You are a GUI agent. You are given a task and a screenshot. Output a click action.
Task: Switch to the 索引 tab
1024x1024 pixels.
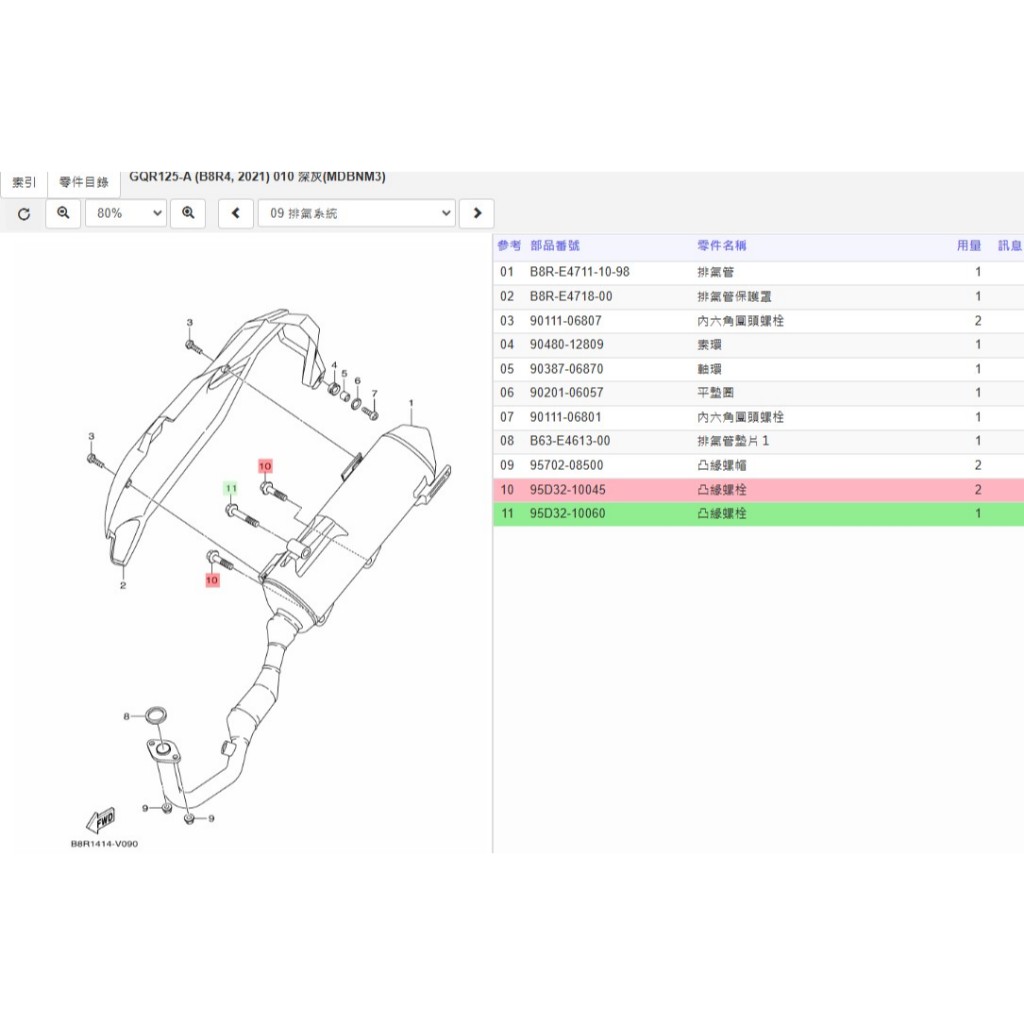point(24,182)
